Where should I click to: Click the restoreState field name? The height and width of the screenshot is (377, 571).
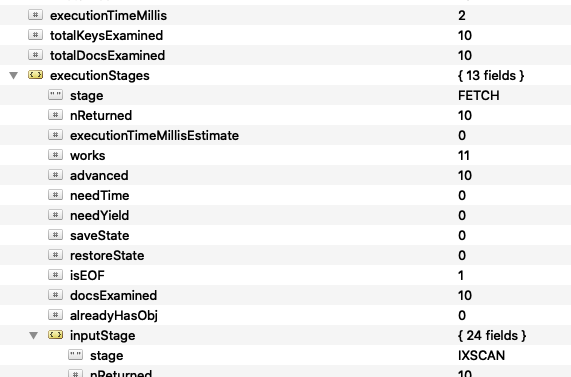click(107, 255)
